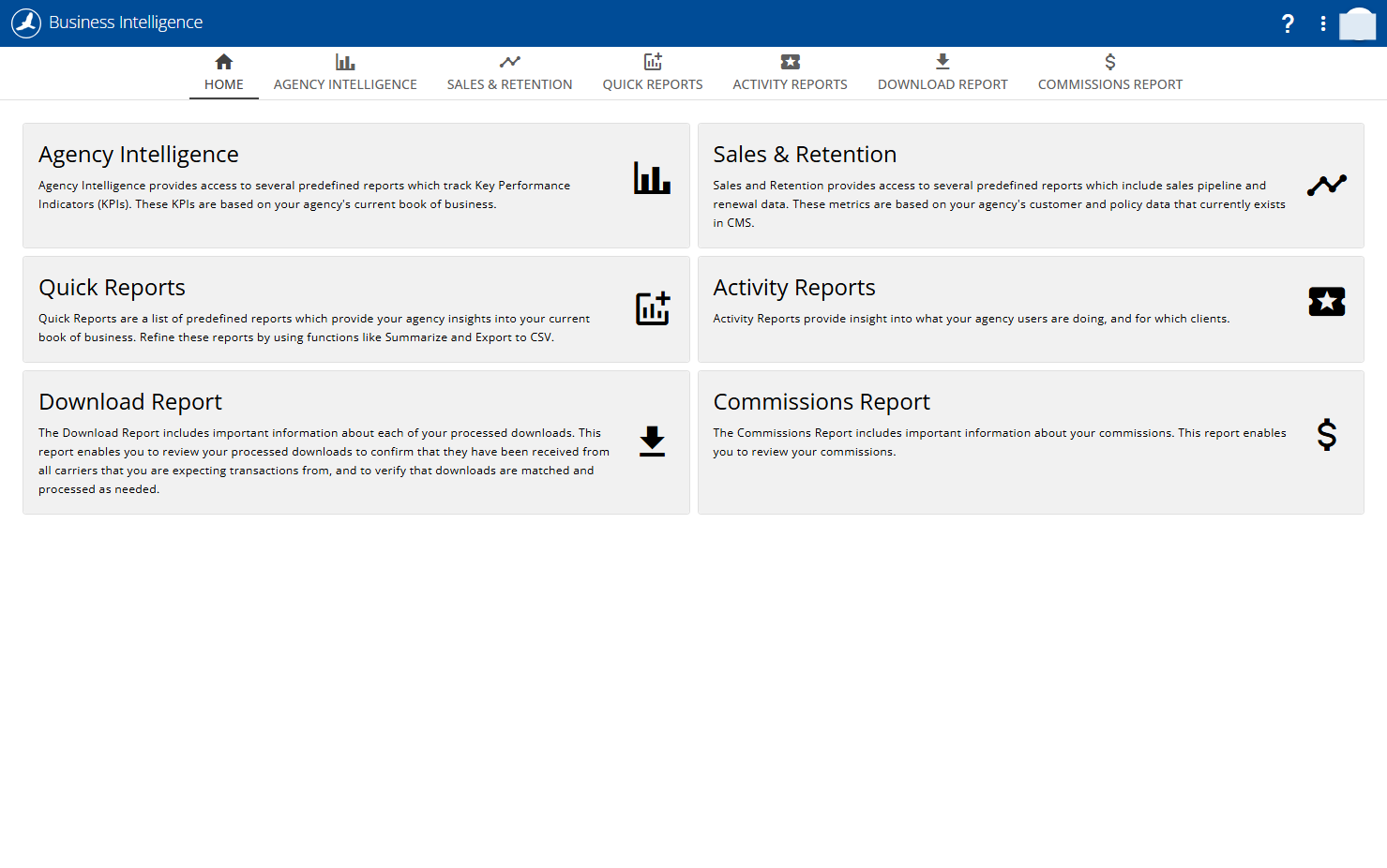
Task: Open the vertical three-dot options menu
Action: 1323,23
